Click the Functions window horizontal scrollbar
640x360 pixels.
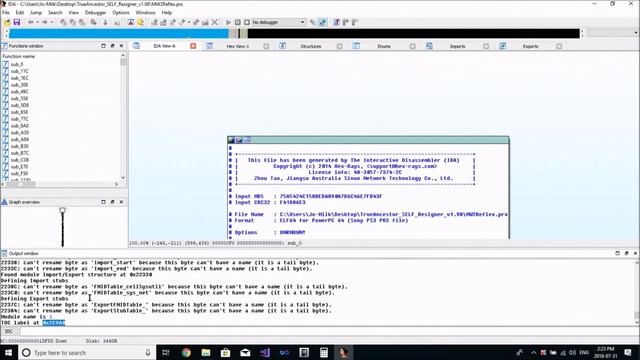(x=60, y=184)
